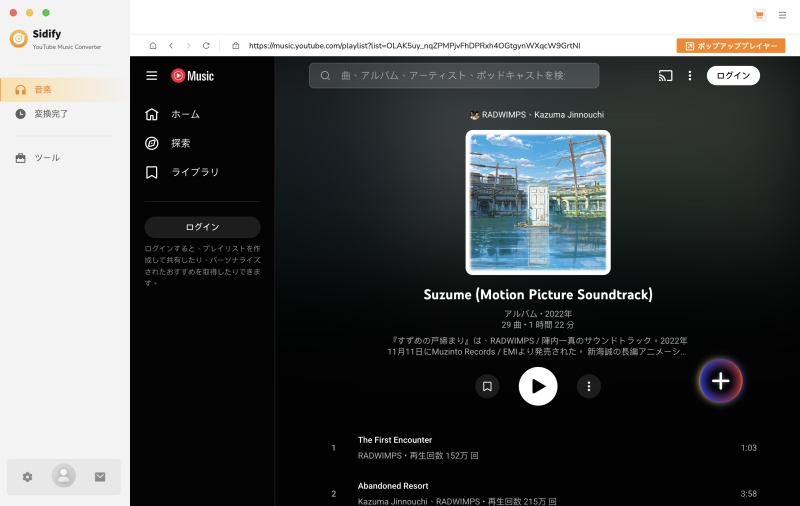Open the top three-dot options menu
The height and width of the screenshot is (506, 800).
coord(690,75)
